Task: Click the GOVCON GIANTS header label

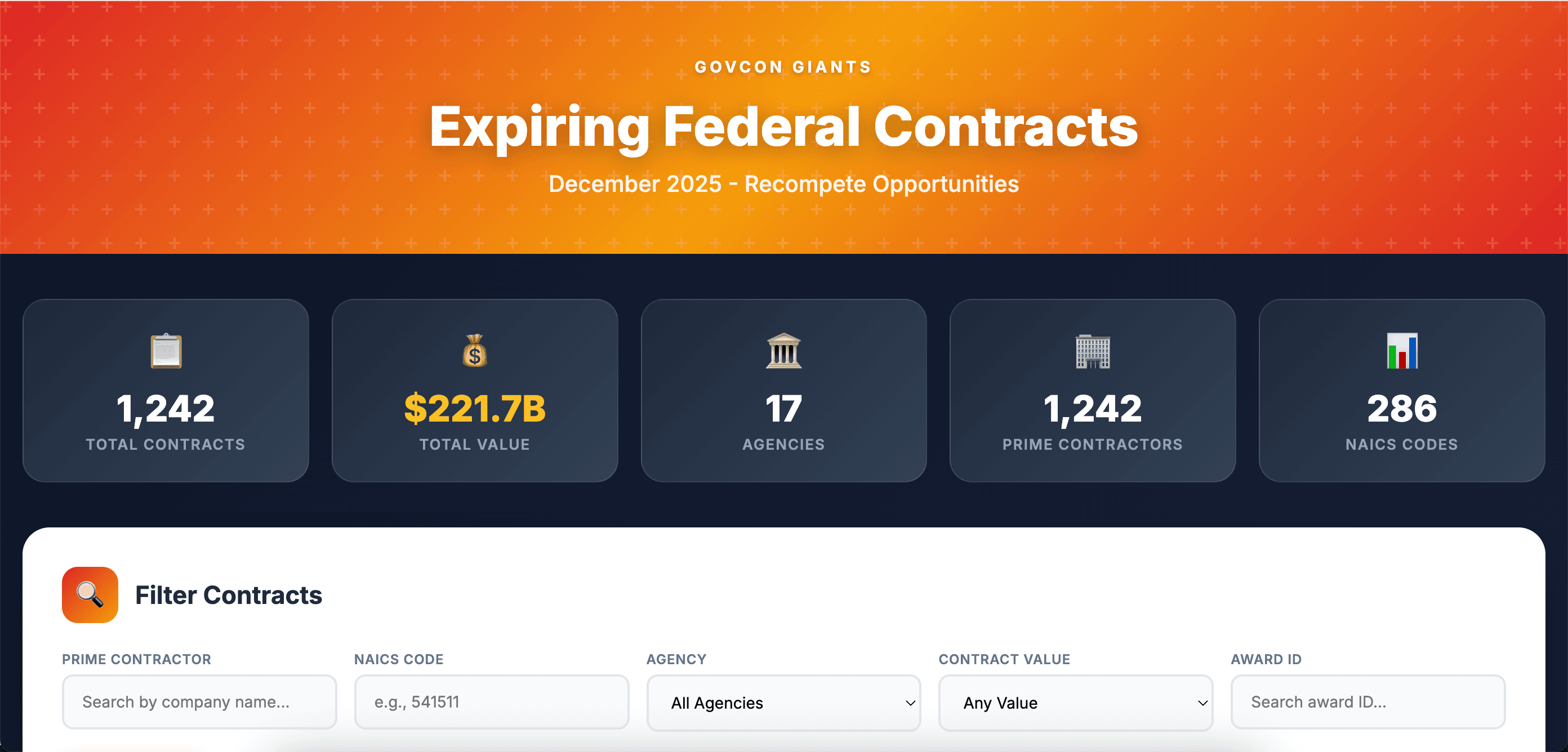Action: point(783,67)
